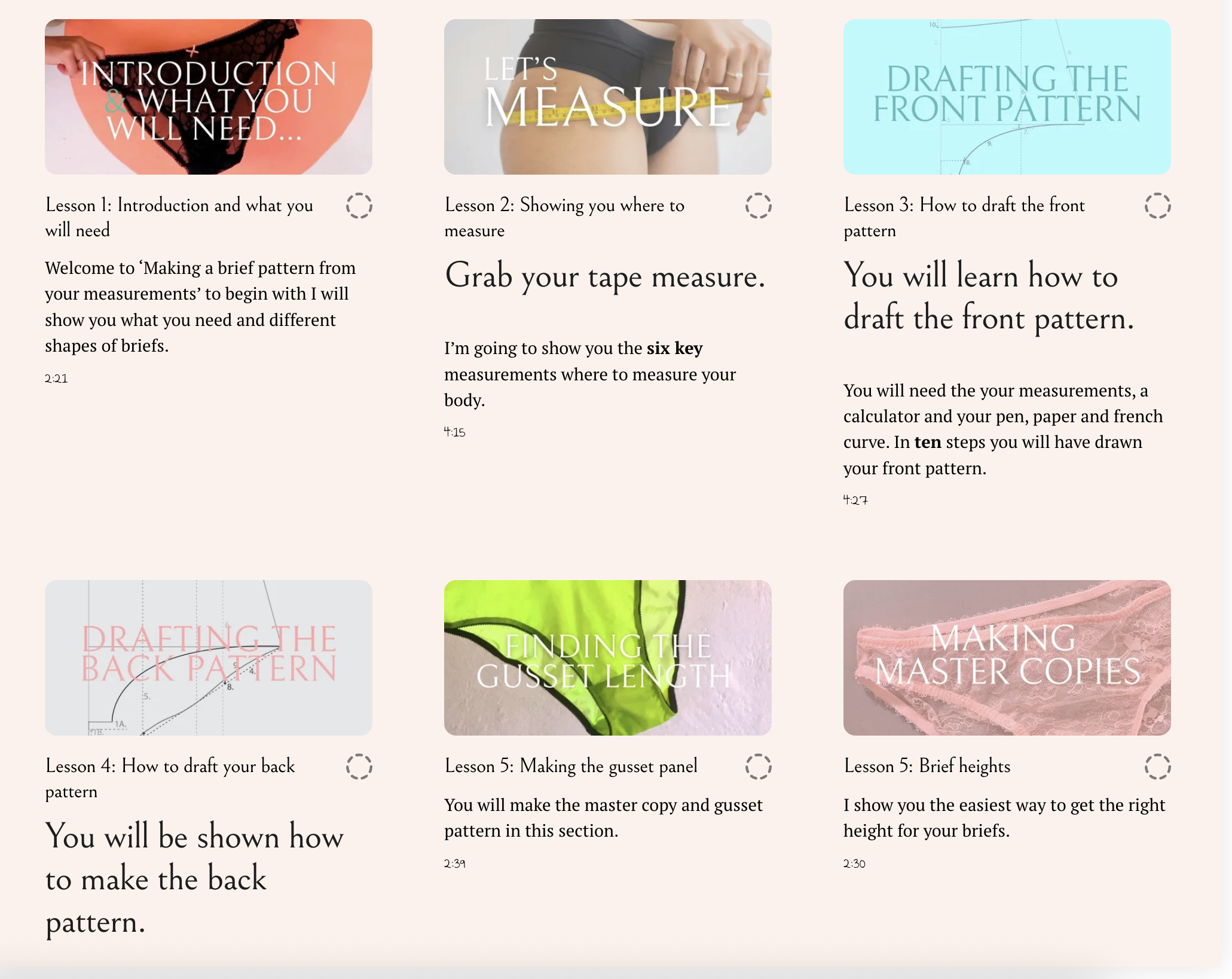Mark Lesson 1 Introduction completion circle

(x=359, y=206)
